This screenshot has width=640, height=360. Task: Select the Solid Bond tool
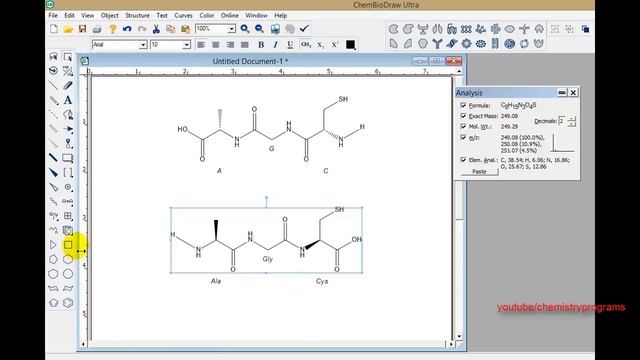(x=53, y=85)
